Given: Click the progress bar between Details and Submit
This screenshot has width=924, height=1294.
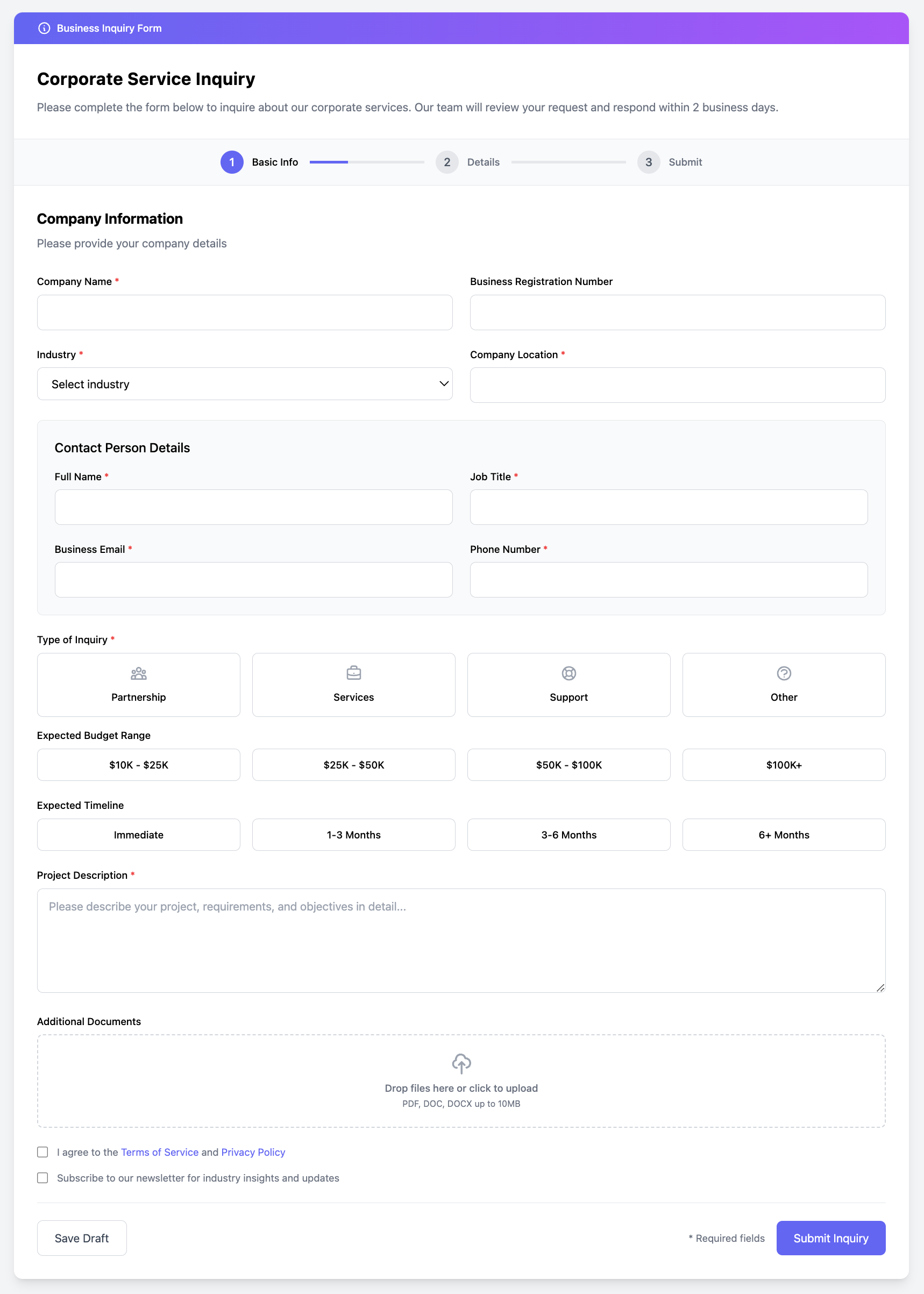Looking at the screenshot, I should 568,162.
